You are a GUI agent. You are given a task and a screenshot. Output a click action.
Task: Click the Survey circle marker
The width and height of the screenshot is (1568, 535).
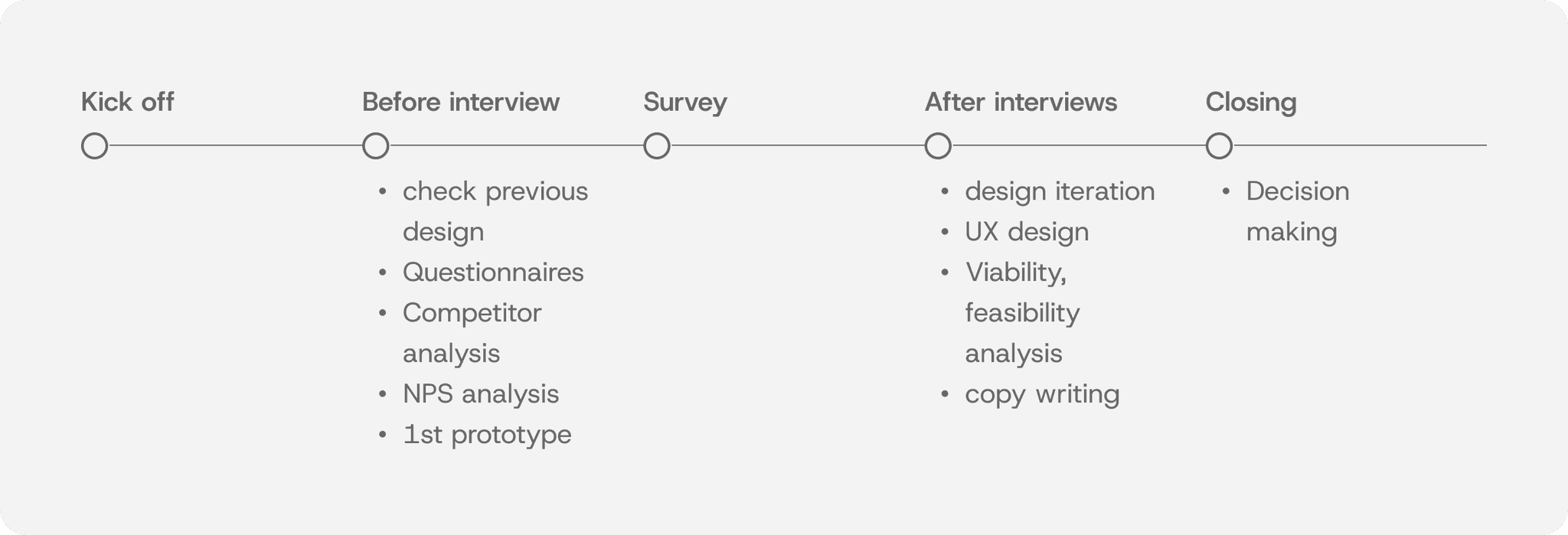(x=656, y=145)
